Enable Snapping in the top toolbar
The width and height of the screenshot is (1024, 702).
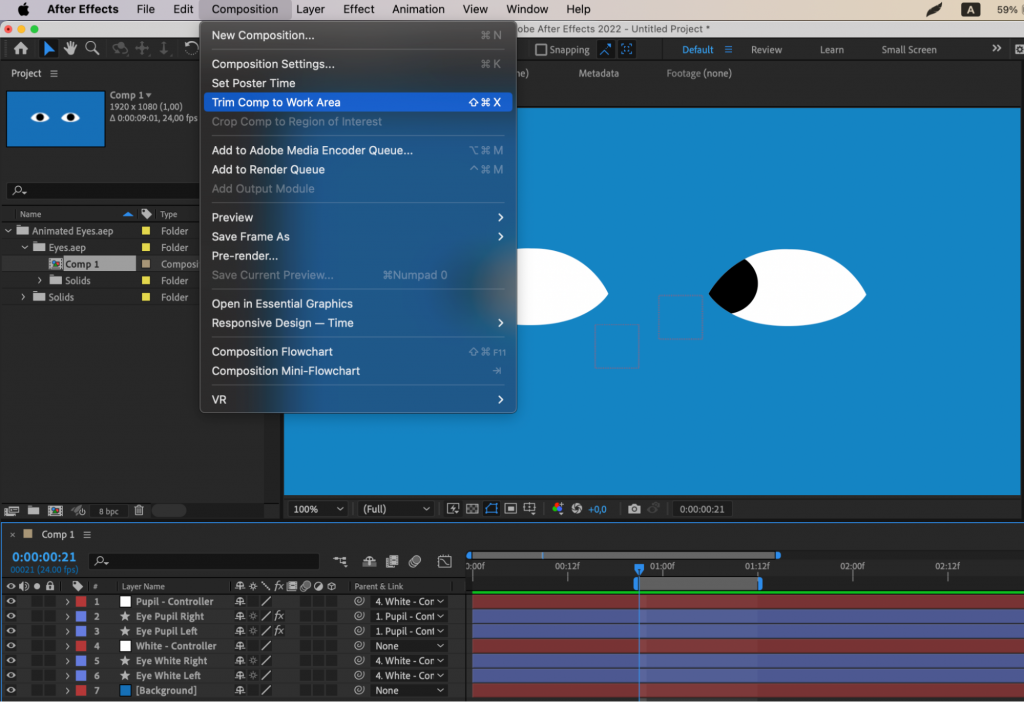coord(541,49)
